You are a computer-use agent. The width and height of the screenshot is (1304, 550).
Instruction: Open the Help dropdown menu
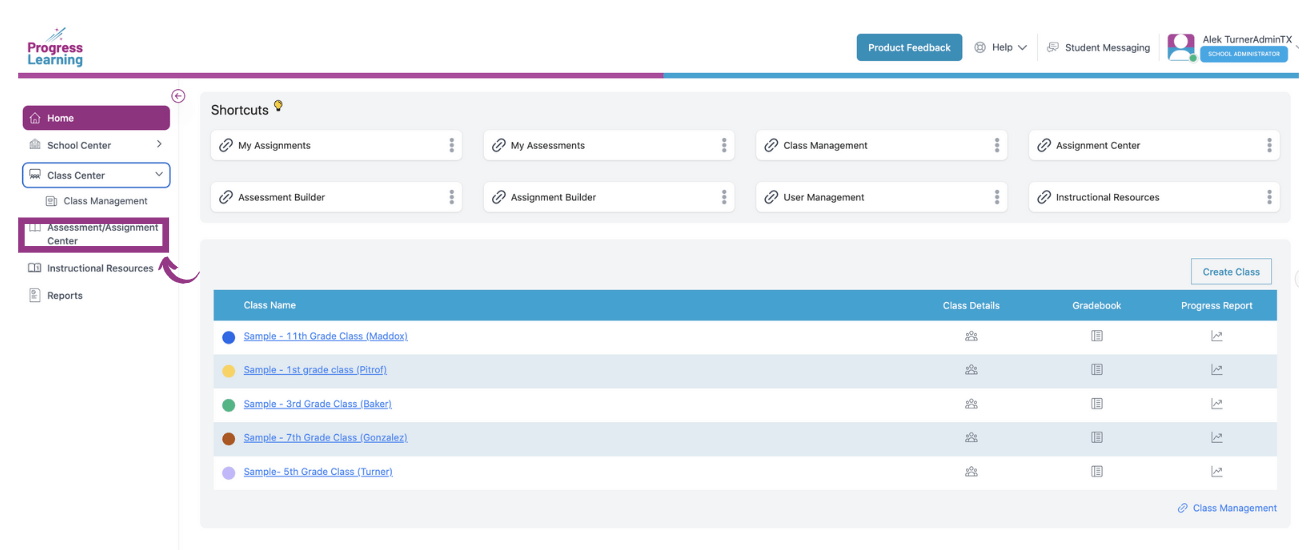tap(1001, 47)
